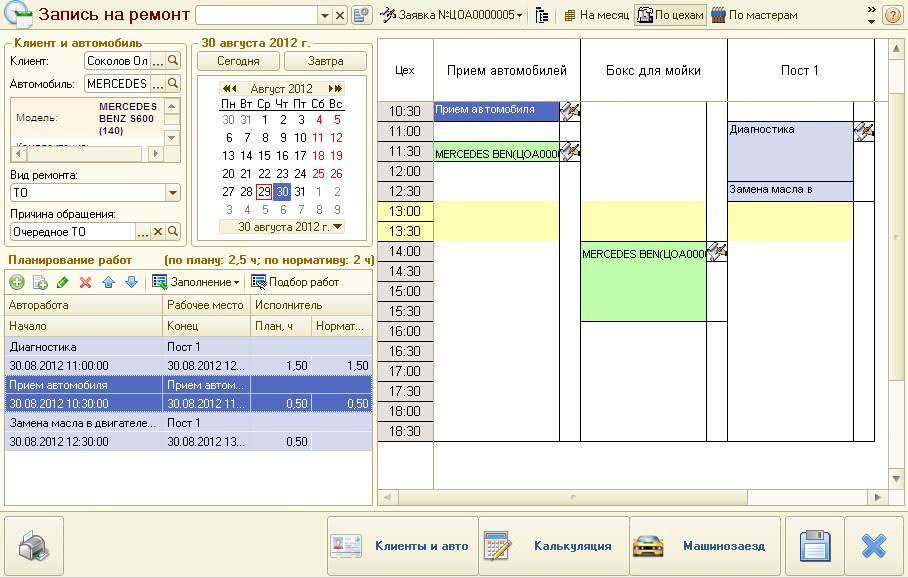The image size is (908, 578).
Task: Clear Причина обращения with the X icon
Action: point(158,232)
